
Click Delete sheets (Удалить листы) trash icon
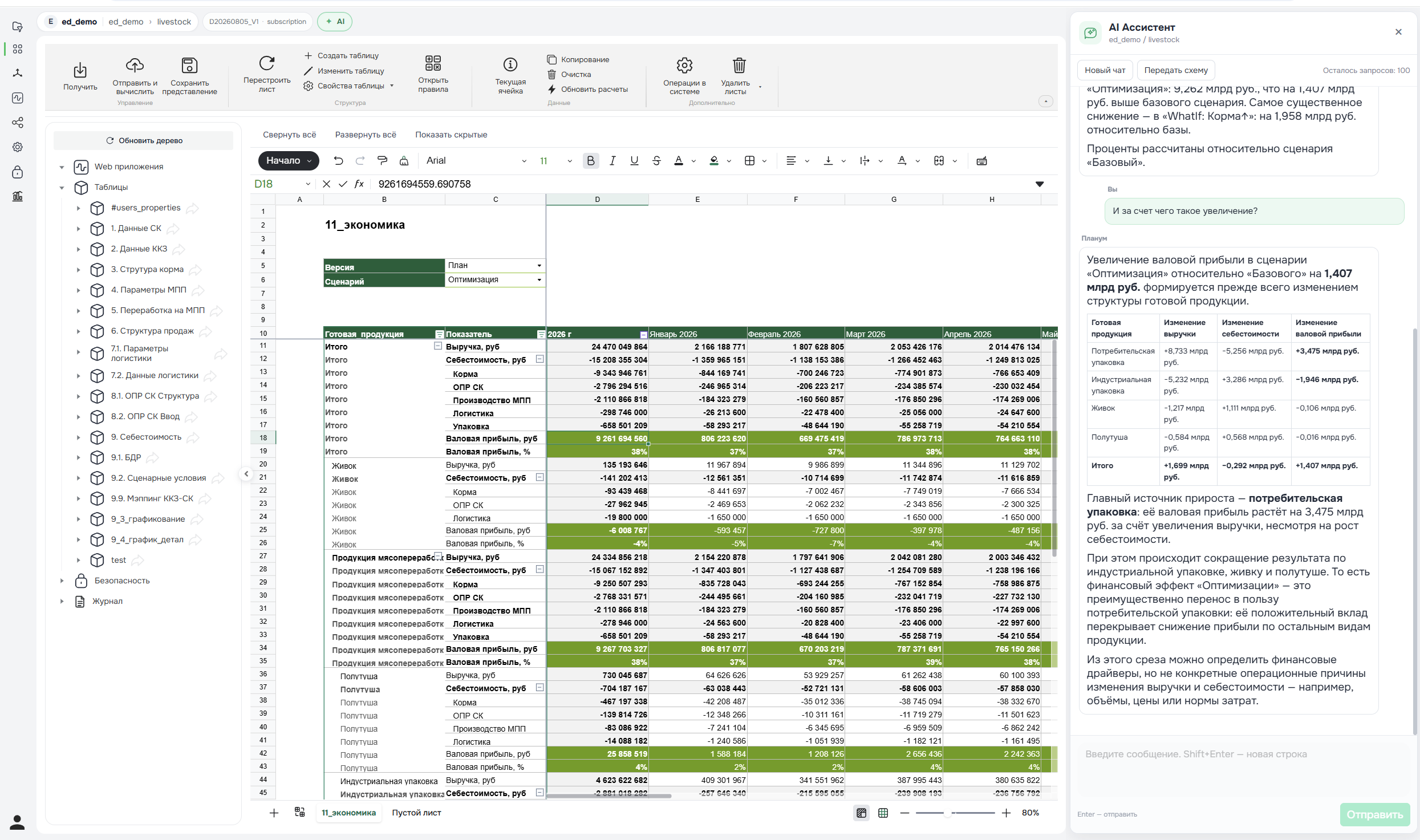pyautogui.click(x=739, y=65)
